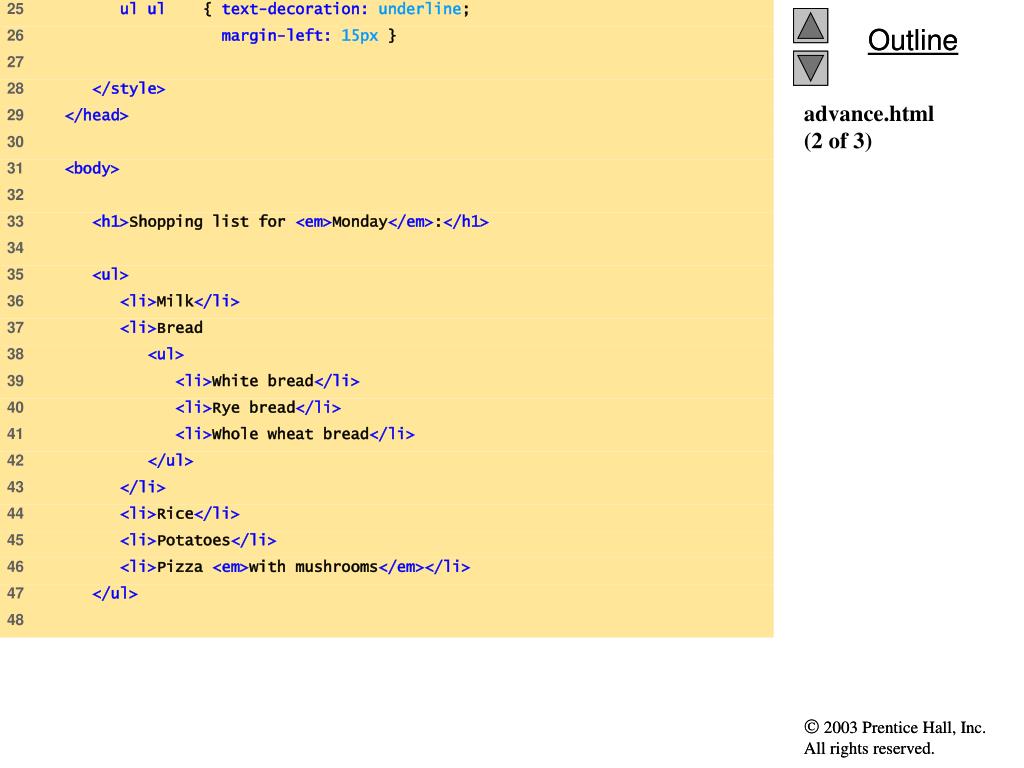The image size is (1024, 768).
Task: Click the closing </style> tag on line 28
Action: [129, 89]
